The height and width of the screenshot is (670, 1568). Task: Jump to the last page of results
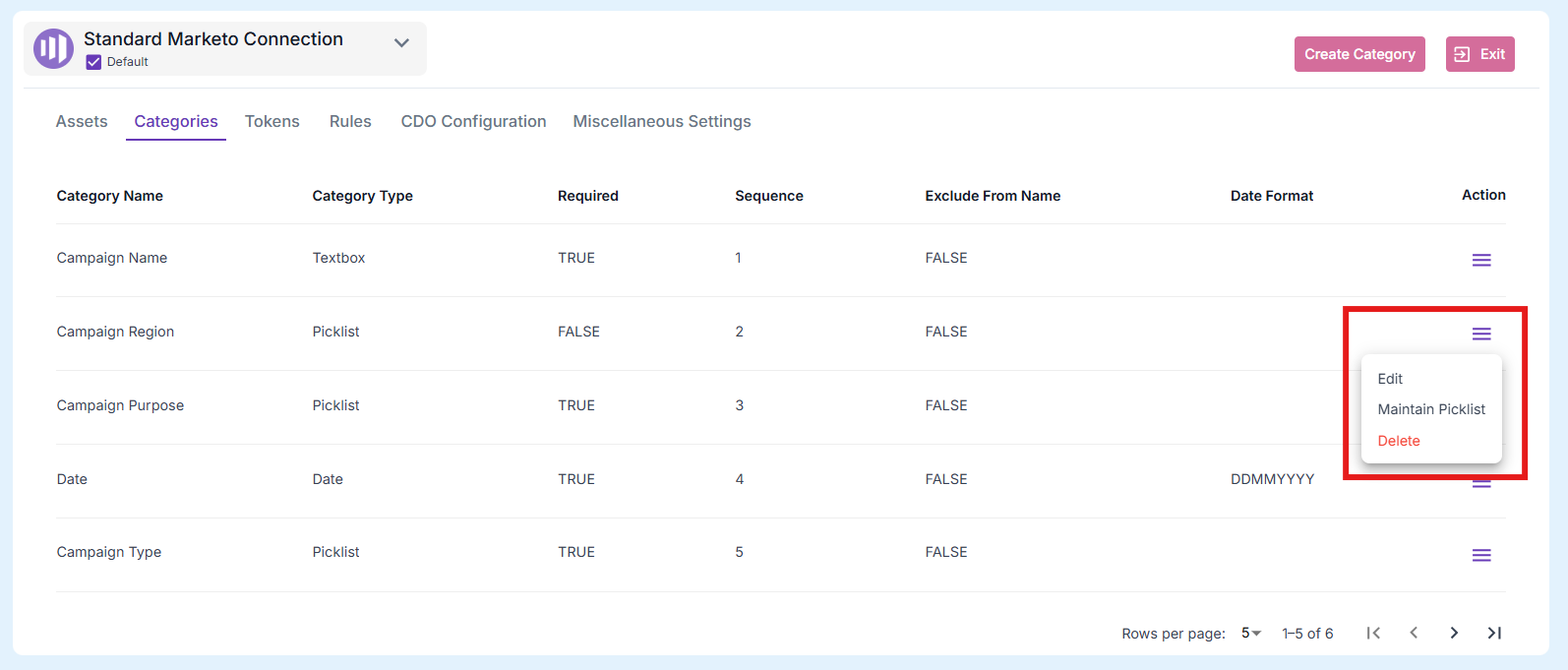(x=1493, y=633)
